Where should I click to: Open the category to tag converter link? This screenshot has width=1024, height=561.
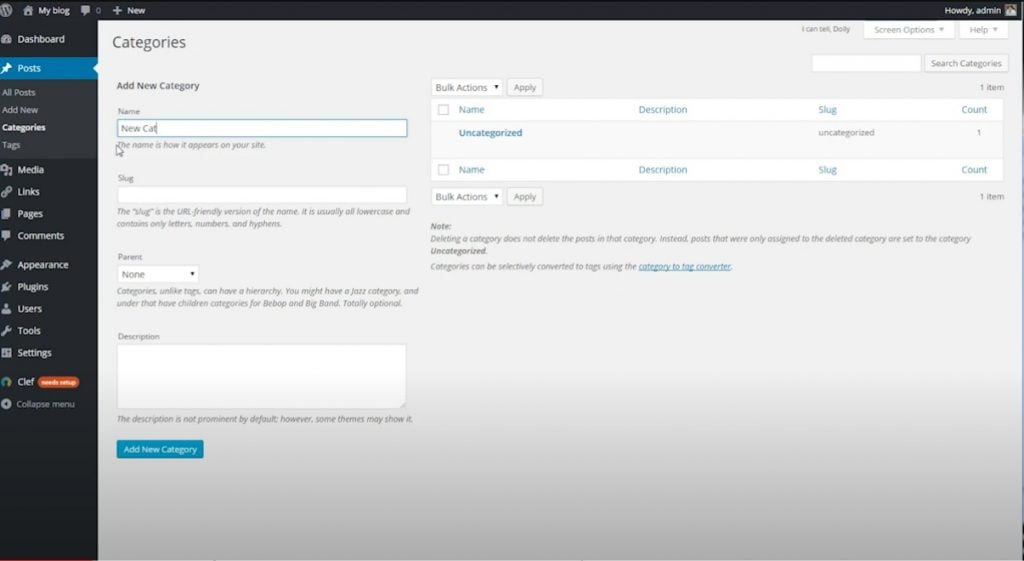684,267
